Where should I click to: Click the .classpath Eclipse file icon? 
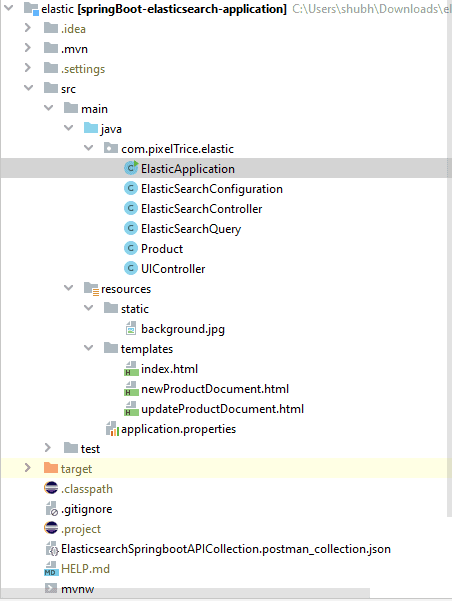[51, 488]
